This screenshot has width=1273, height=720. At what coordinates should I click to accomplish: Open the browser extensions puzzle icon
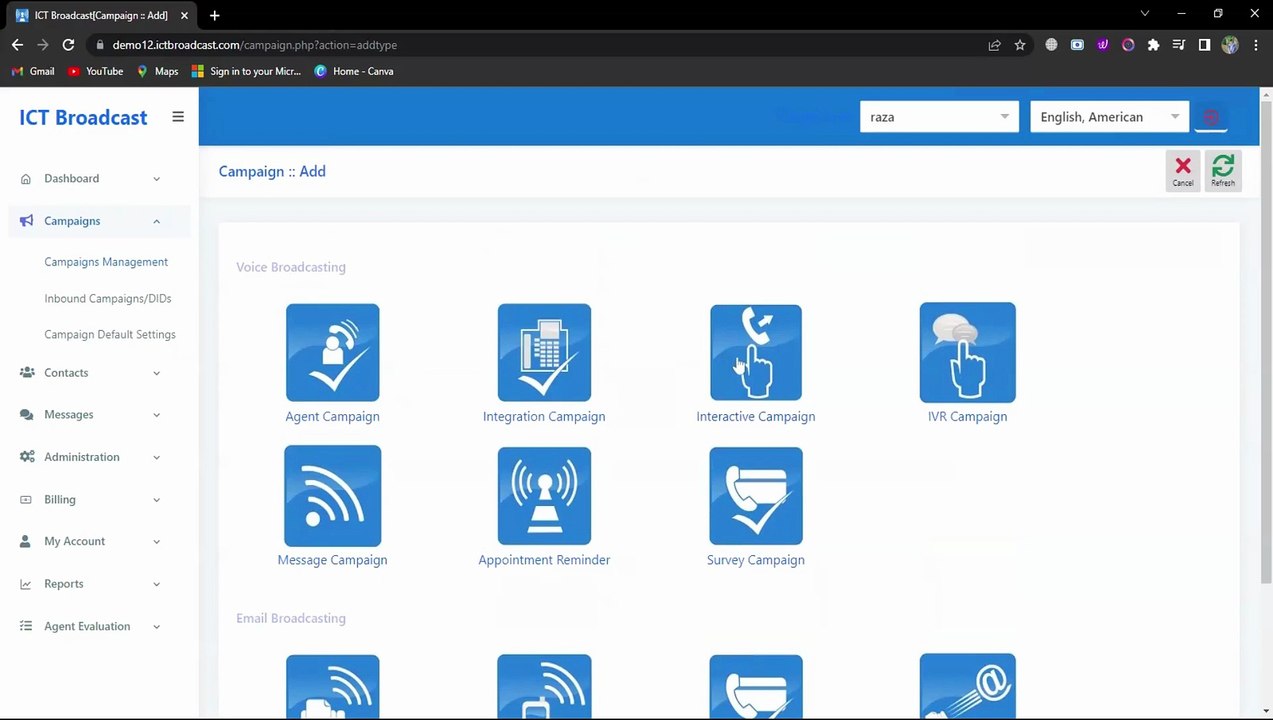(x=1153, y=45)
